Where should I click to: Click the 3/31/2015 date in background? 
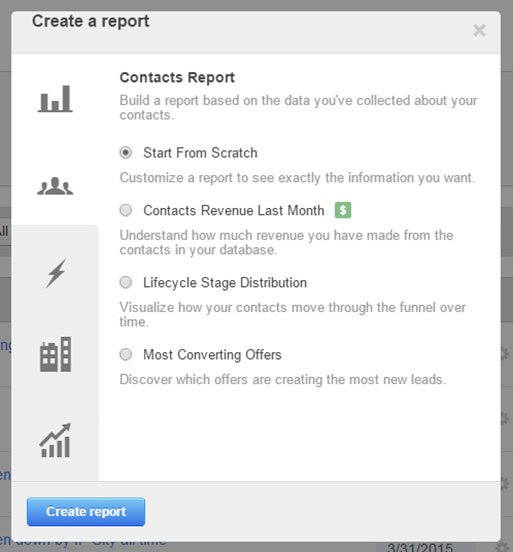point(420,547)
